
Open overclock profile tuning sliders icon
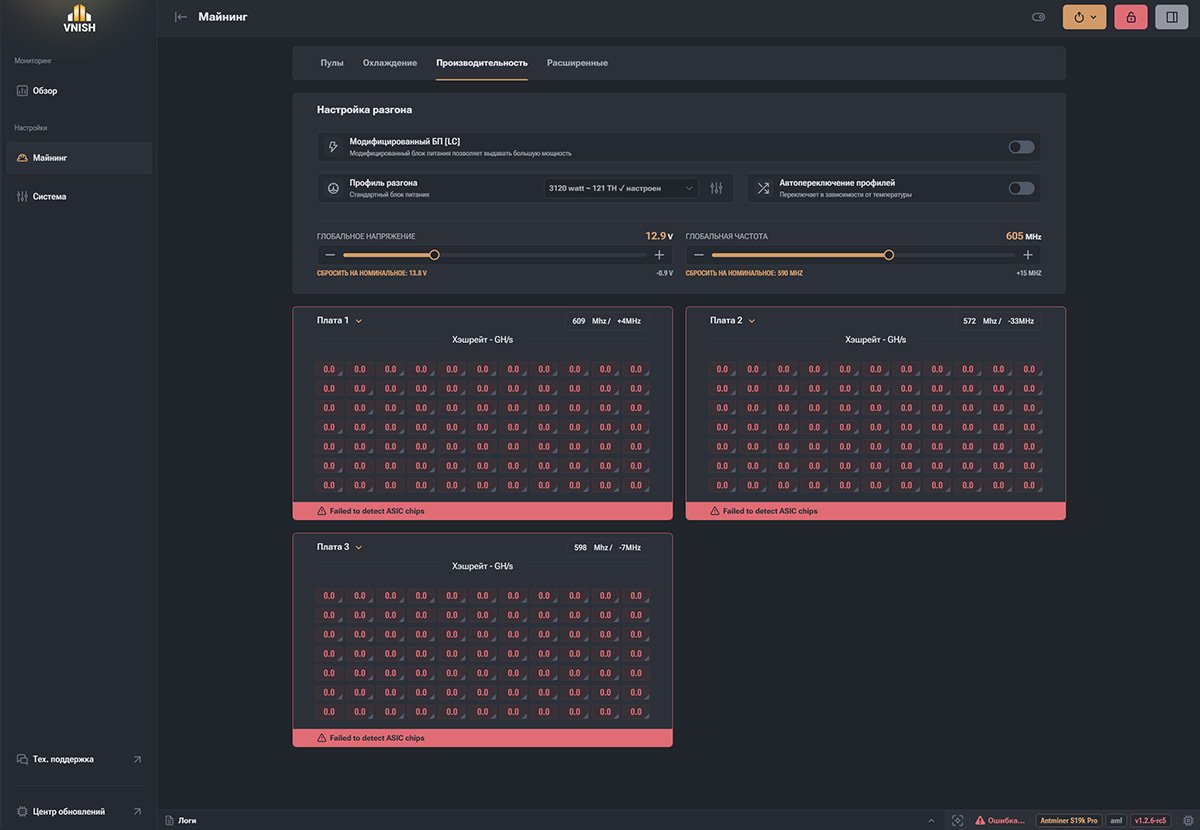tap(716, 188)
